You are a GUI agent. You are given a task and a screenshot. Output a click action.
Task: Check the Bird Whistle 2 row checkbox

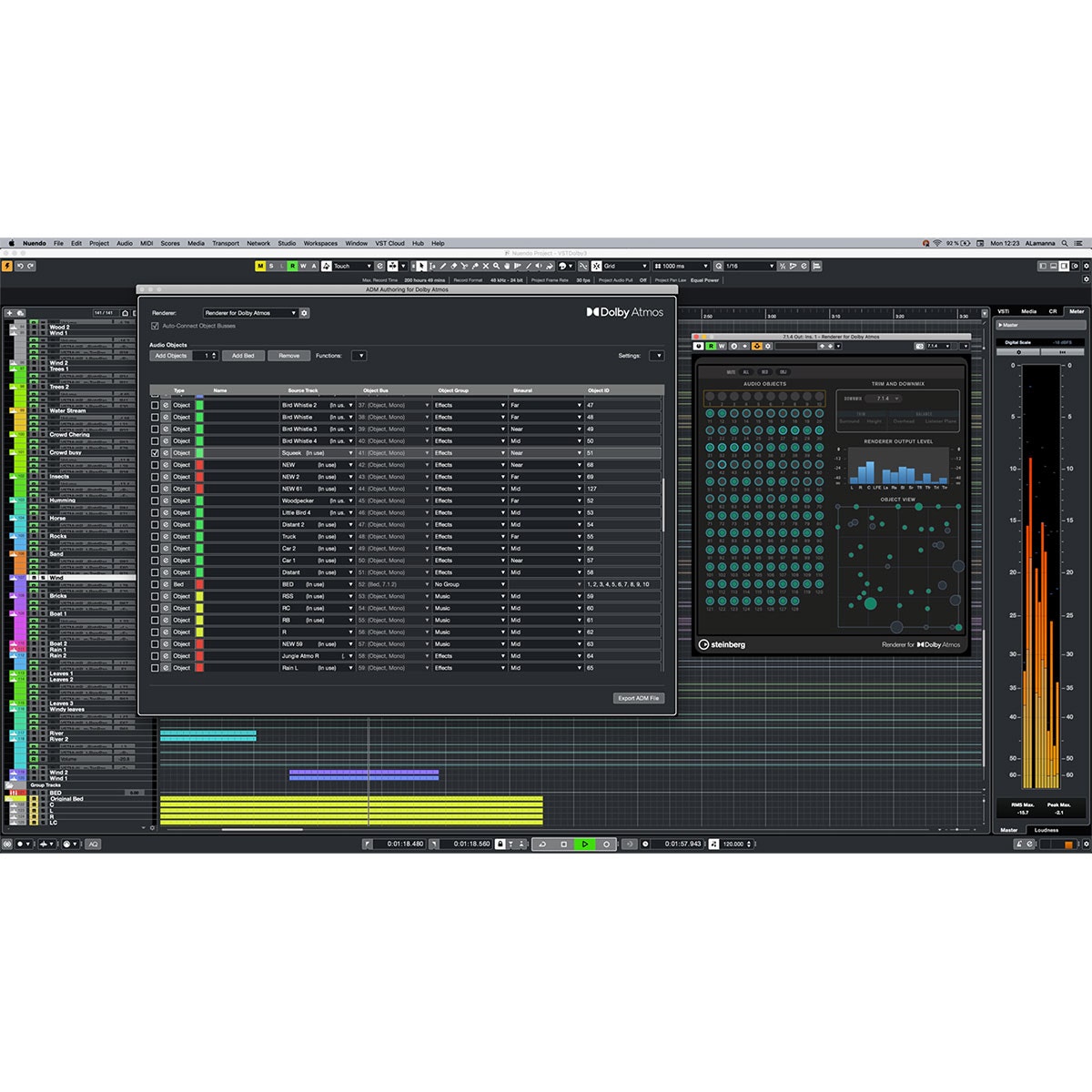tap(155, 405)
